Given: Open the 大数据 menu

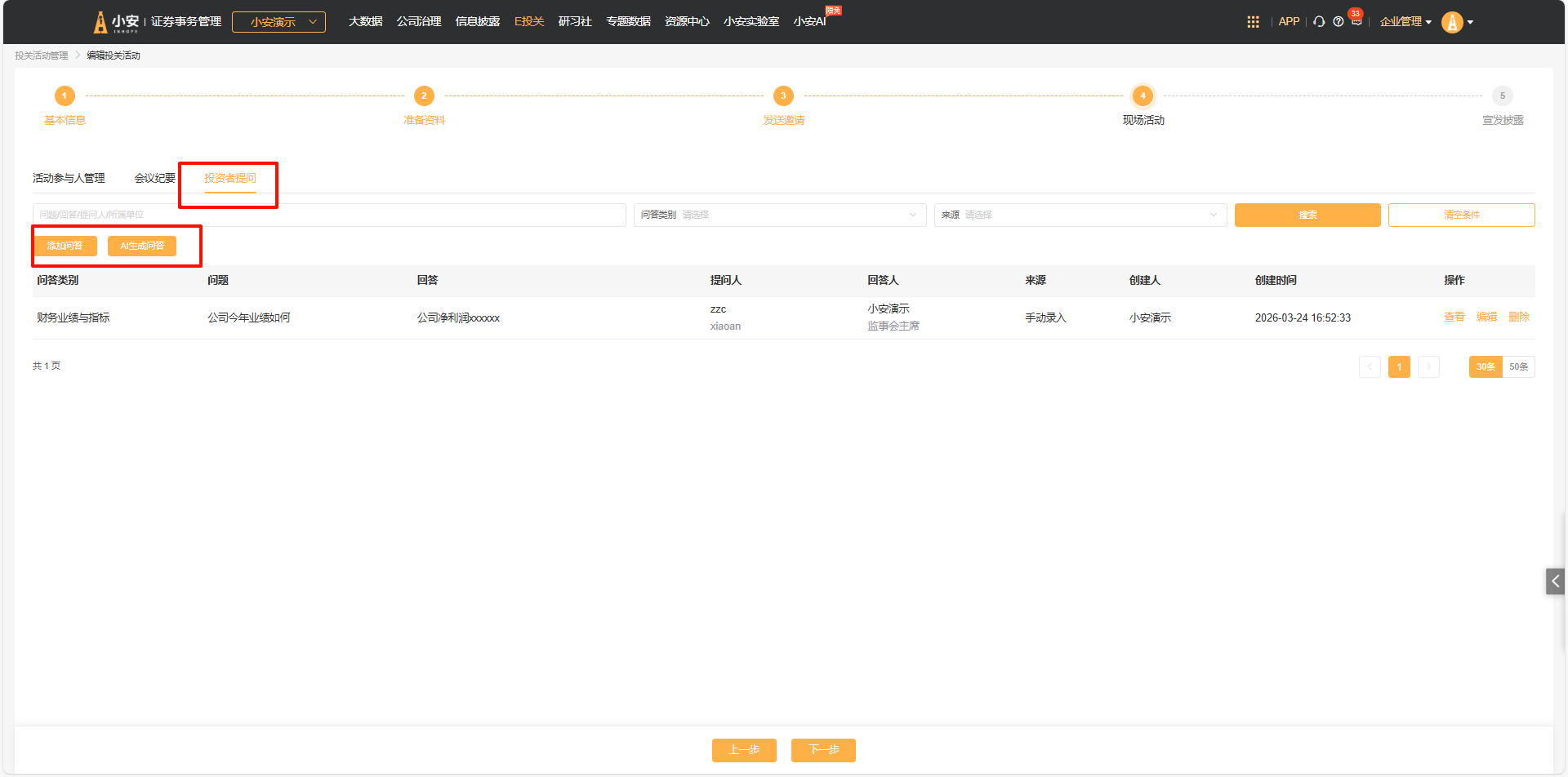Looking at the screenshot, I should point(365,22).
